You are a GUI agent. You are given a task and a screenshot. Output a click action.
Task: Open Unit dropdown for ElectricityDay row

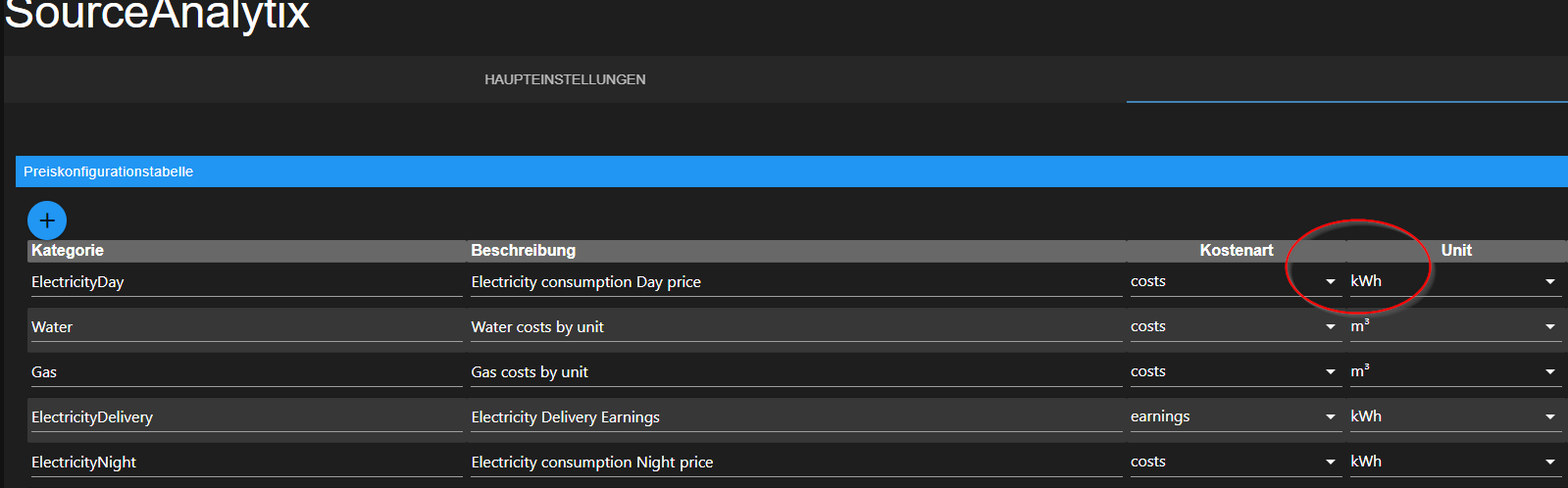tap(1453, 281)
